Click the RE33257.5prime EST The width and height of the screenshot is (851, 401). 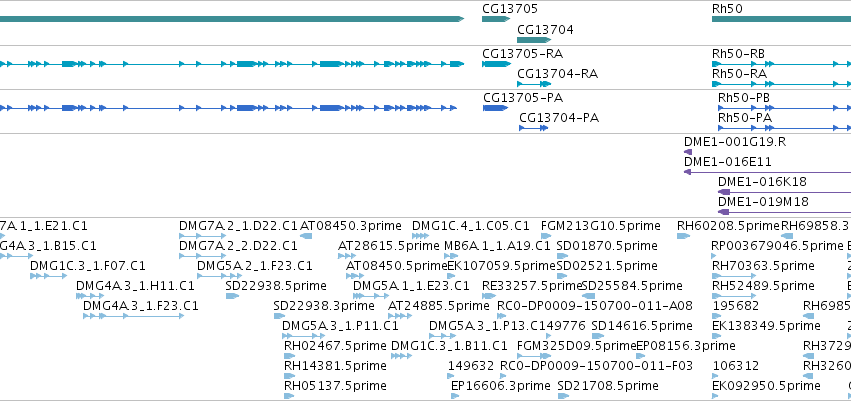[488, 296]
